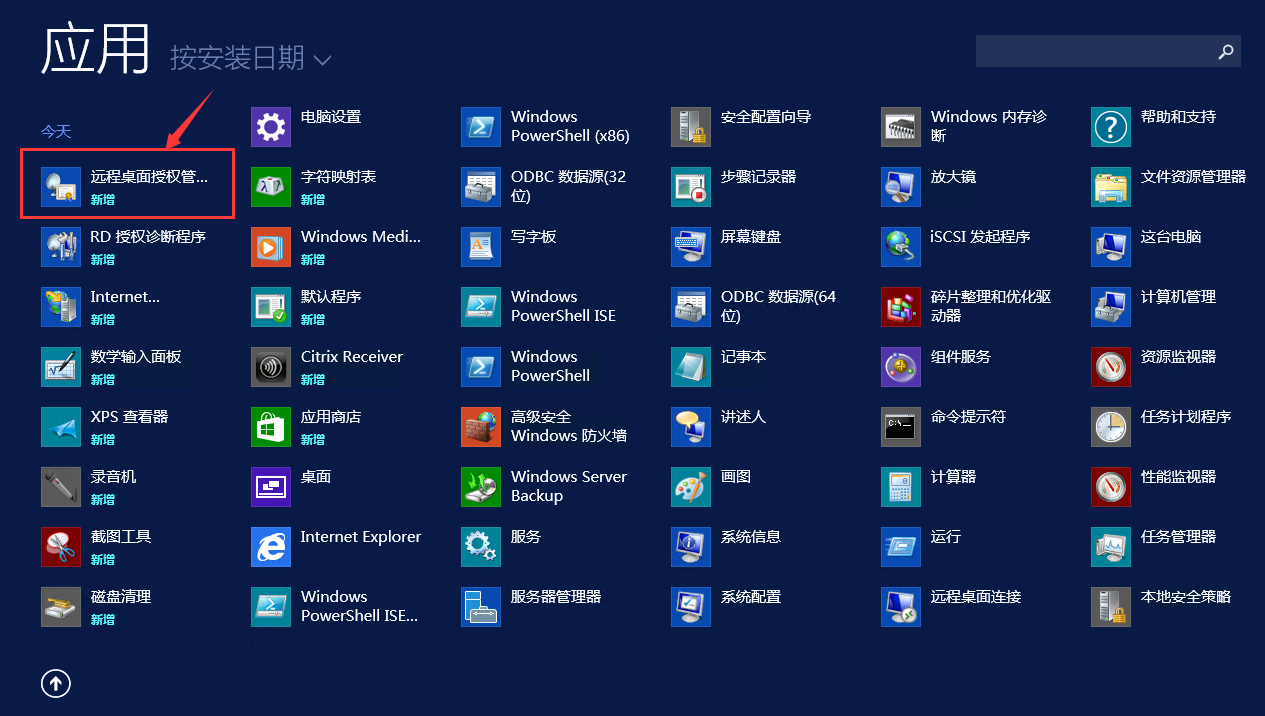Launch 文件资源管理器
Viewport: 1265px width, 716px height.
tap(1169, 187)
